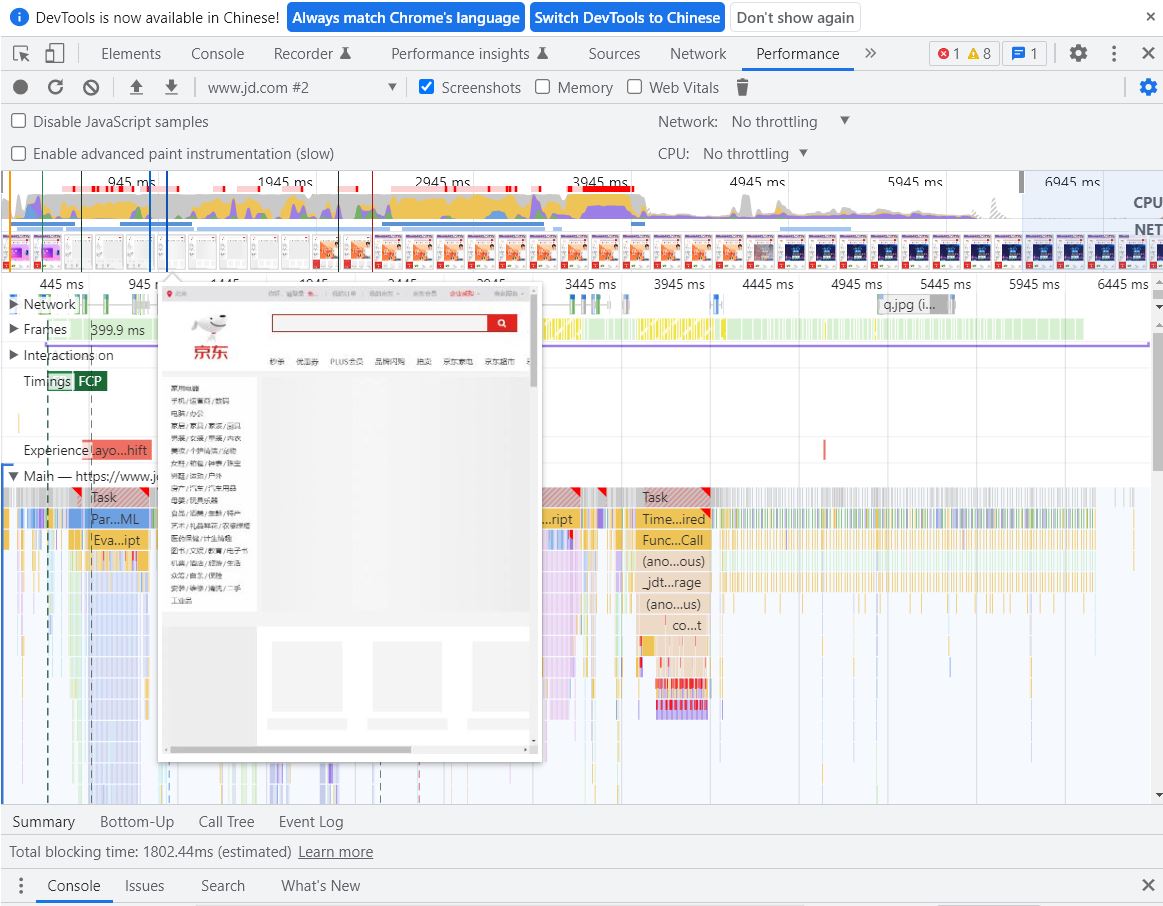This screenshot has height=906, width=1163.
Task: Enable Disable JavaScript samples checkbox
Action: (19, 122)
